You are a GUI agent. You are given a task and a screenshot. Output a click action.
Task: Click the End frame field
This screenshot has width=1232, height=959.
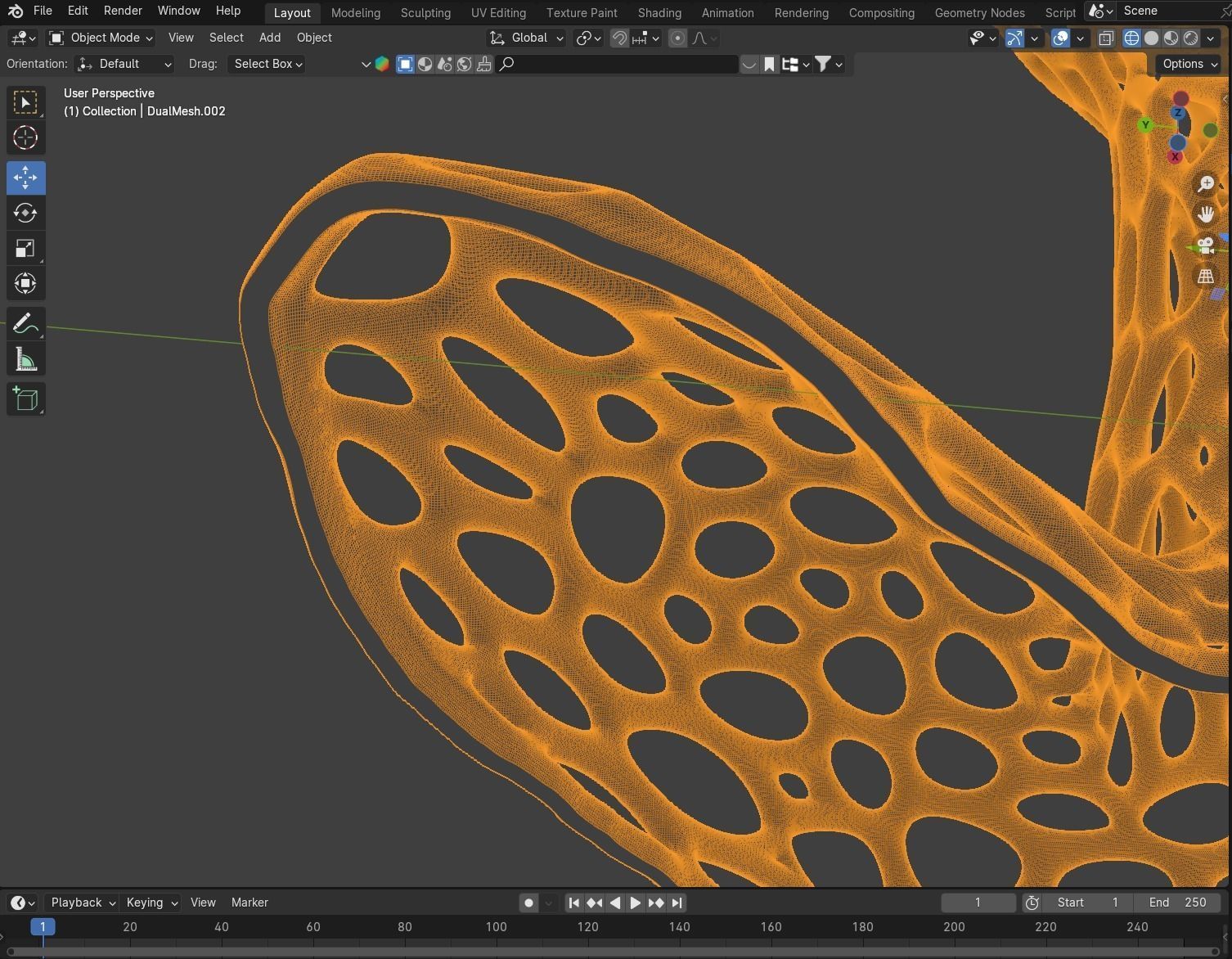(x=1177, y=903)
